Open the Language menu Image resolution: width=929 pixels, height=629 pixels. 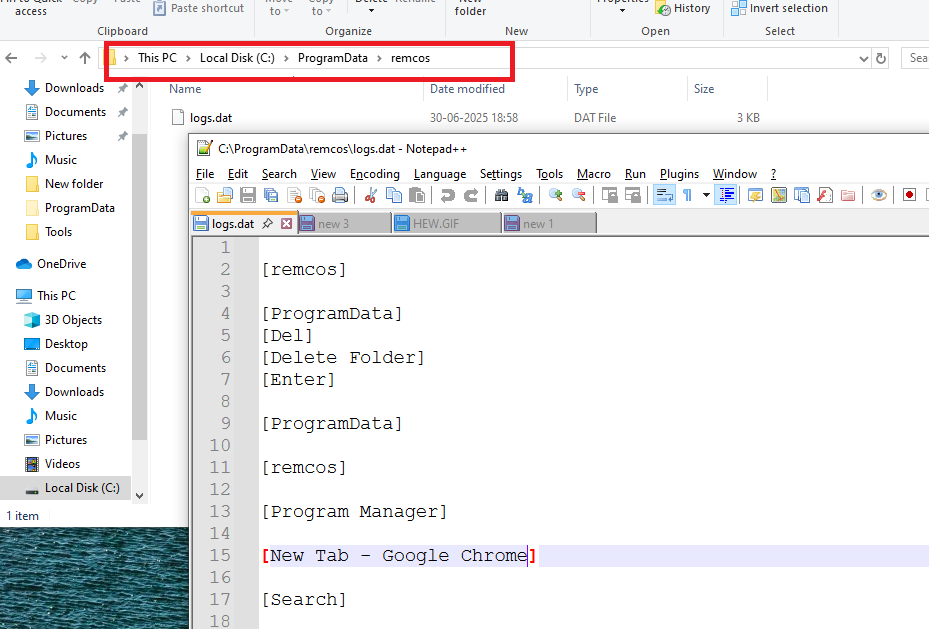(440, 174)
